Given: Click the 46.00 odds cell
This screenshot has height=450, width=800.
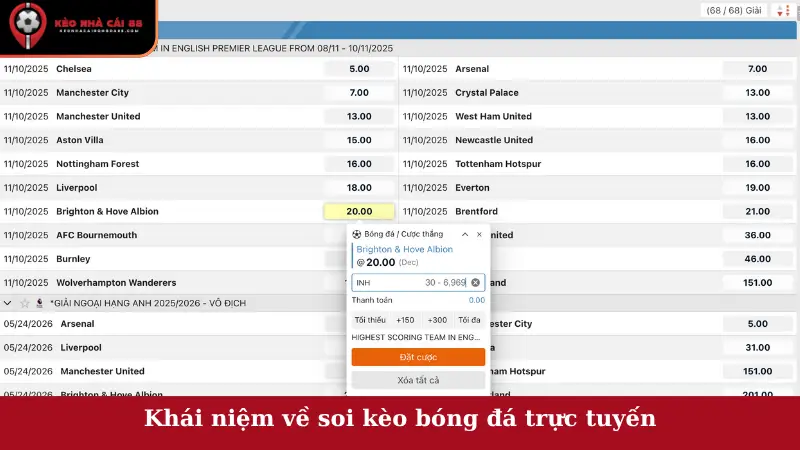Looking at the screenshot, I should pos(758,259).
